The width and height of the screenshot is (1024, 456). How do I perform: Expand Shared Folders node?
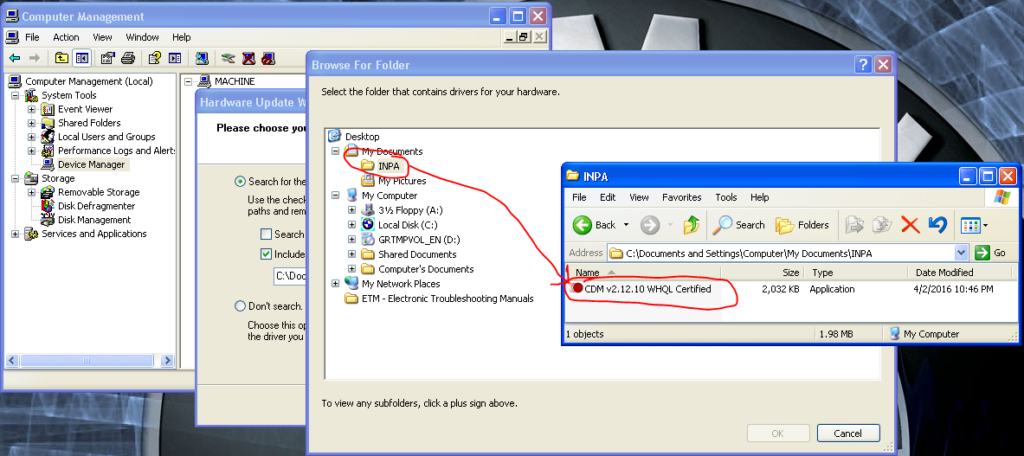click(x=31, y=123)
